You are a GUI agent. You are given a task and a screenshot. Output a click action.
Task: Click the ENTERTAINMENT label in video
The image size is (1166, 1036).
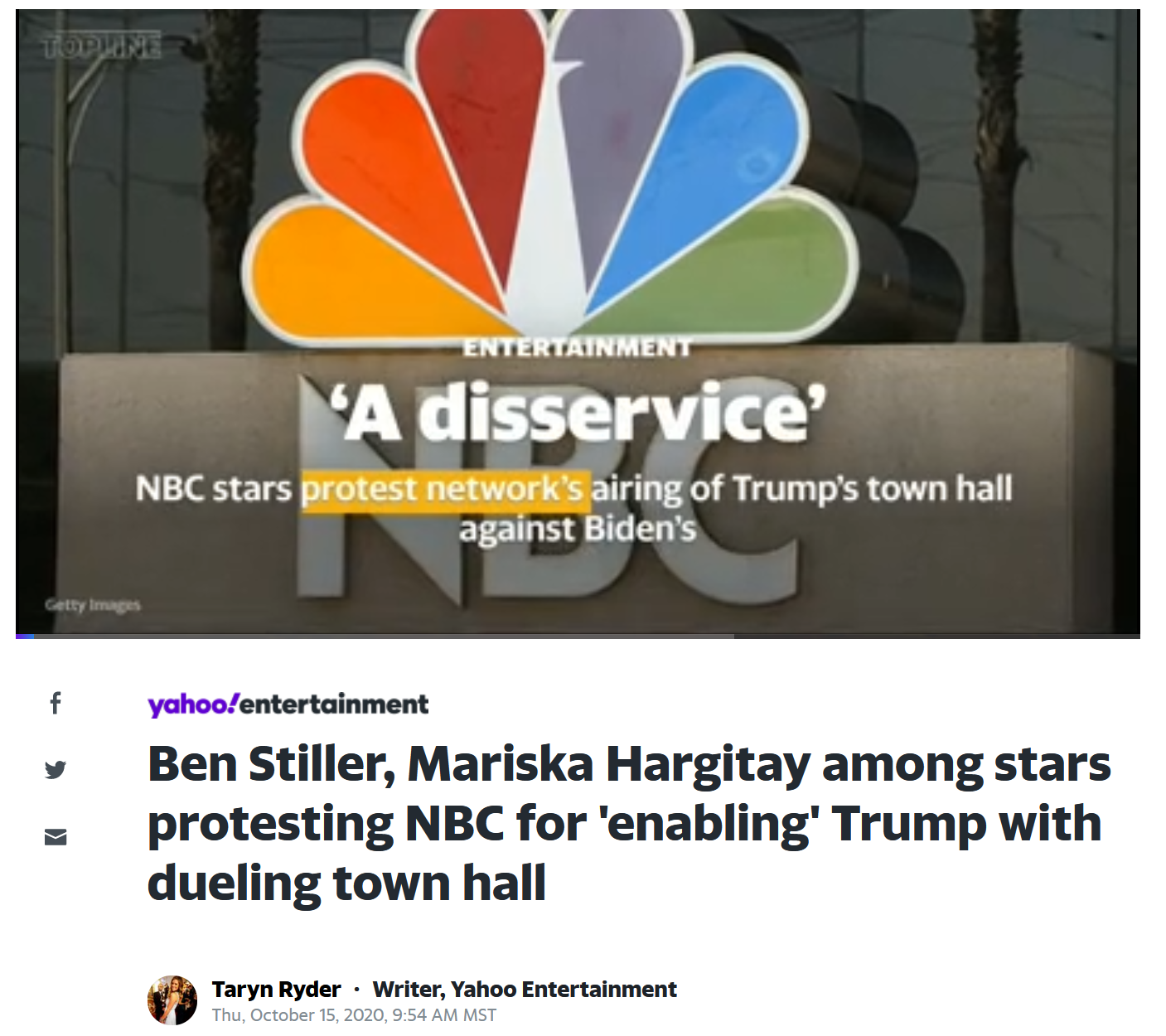tap(577, 347)
